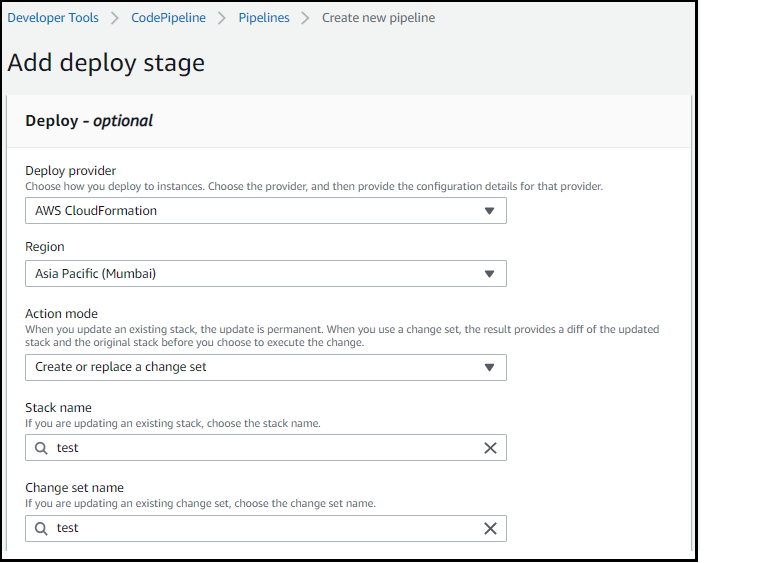Click the Deploy - optional section header
This screenshot has width=761, height=563.
point(89,121)
